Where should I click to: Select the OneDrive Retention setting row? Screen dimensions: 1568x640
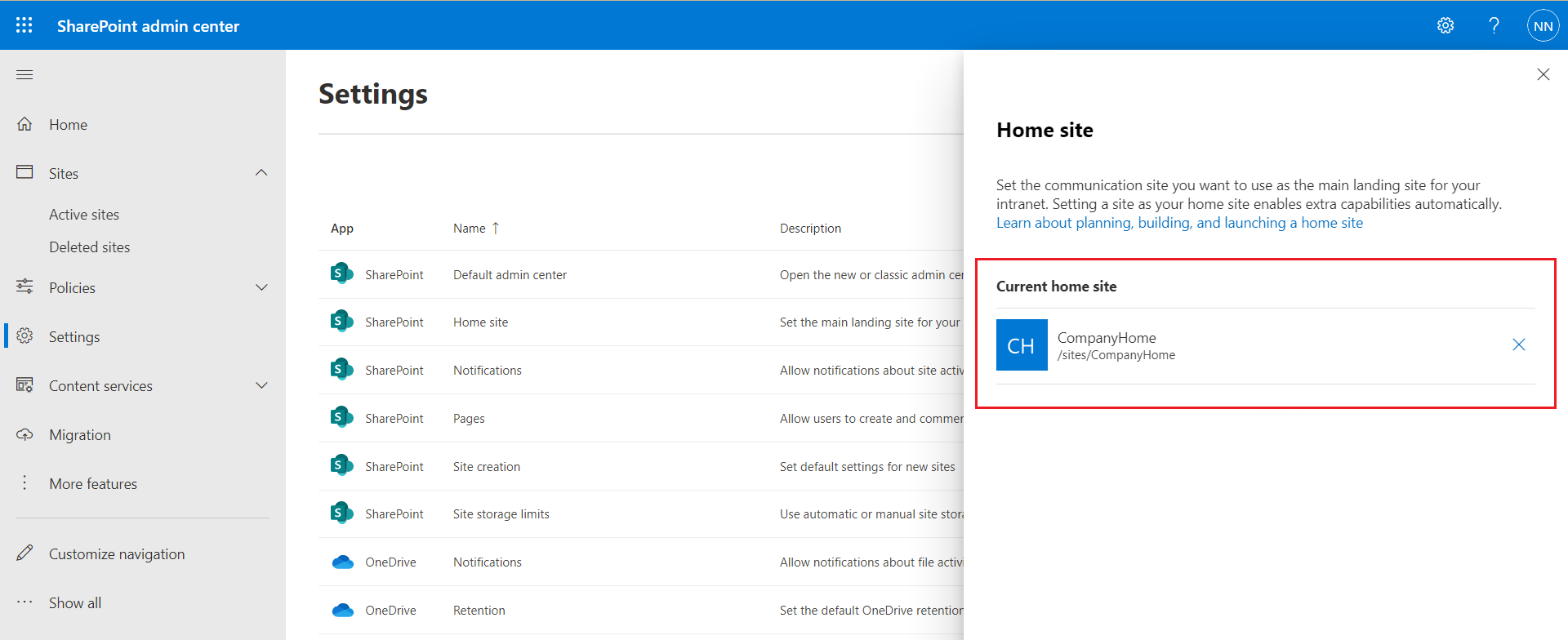point(479,611)
